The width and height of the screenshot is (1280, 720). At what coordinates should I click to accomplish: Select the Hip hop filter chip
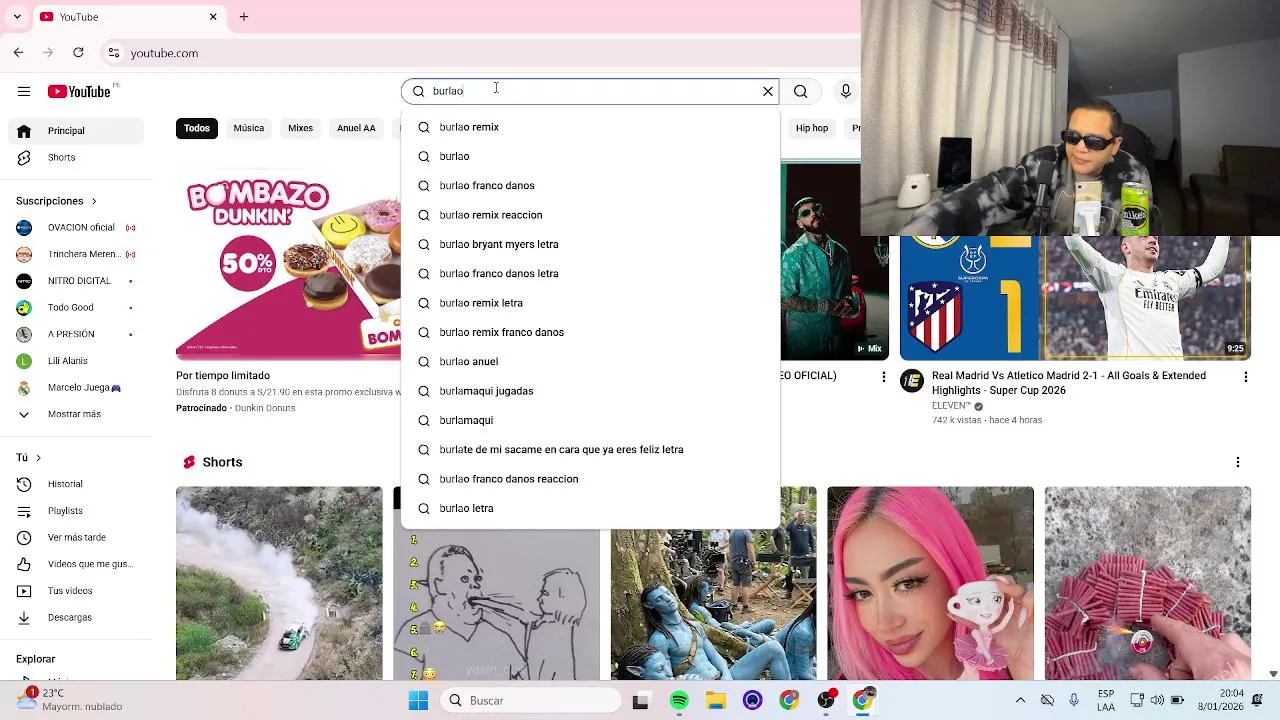(812, 128)
